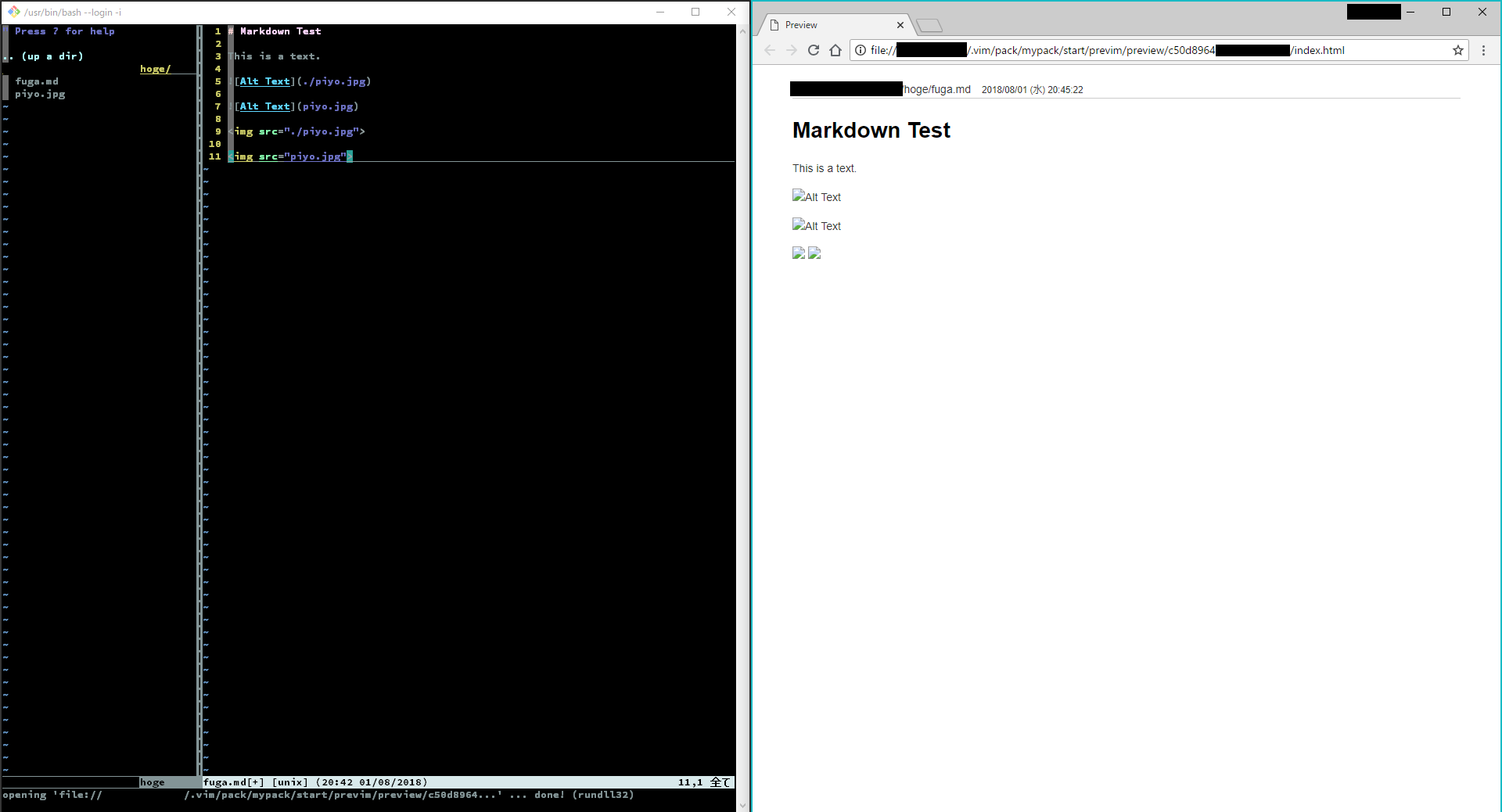Open piyo.jpg from the NERDTree sidebar
The width and height of the screenshot is (1502, 812).
coord(38,93)
